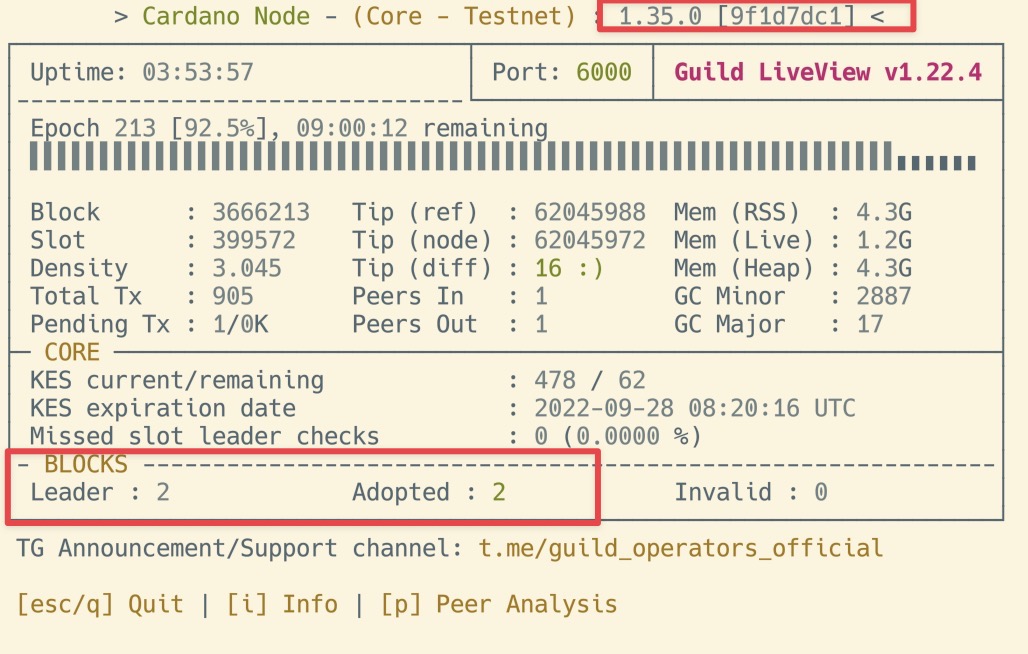Select Mem (RSS) value 4.3G
The width and height of the screenshot is (1028, 654).
884,212
